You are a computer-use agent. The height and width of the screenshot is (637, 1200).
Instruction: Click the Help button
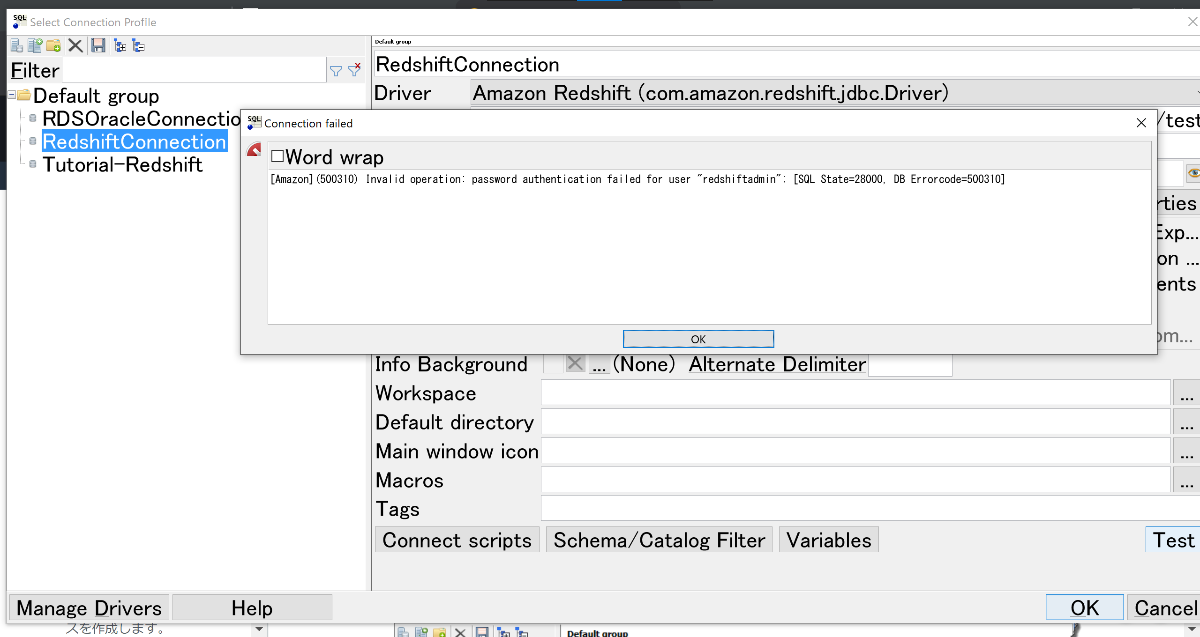[252, 608]
